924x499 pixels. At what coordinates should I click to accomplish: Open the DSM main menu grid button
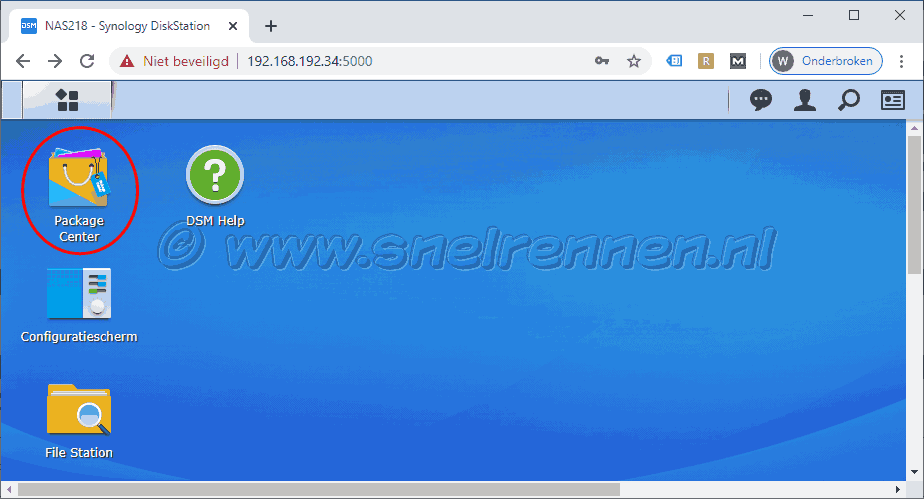(x=67, y=100)
